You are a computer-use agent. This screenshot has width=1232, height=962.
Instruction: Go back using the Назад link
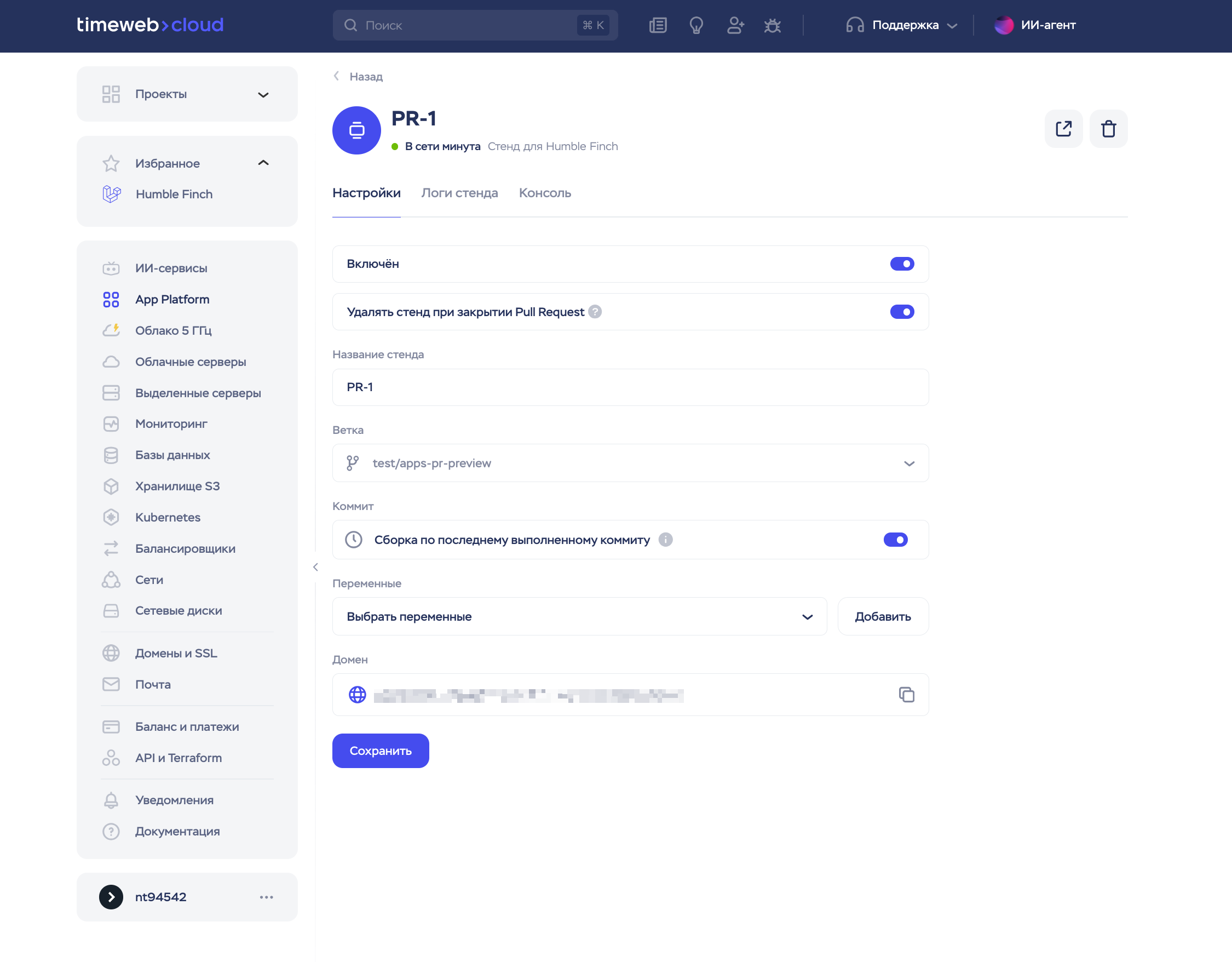click(358, 76)
